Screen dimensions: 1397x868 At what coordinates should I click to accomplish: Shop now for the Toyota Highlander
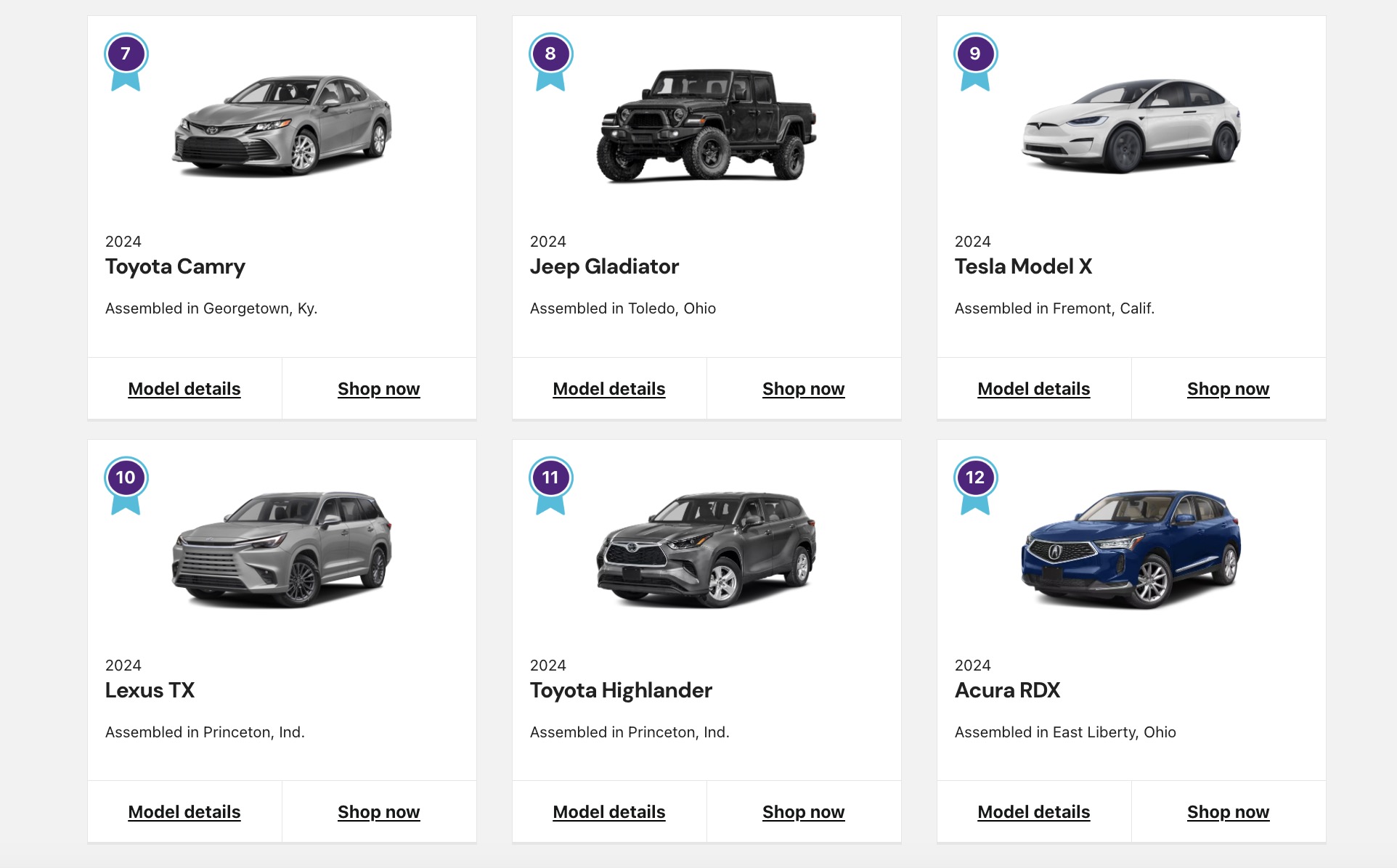pos(803,812)
